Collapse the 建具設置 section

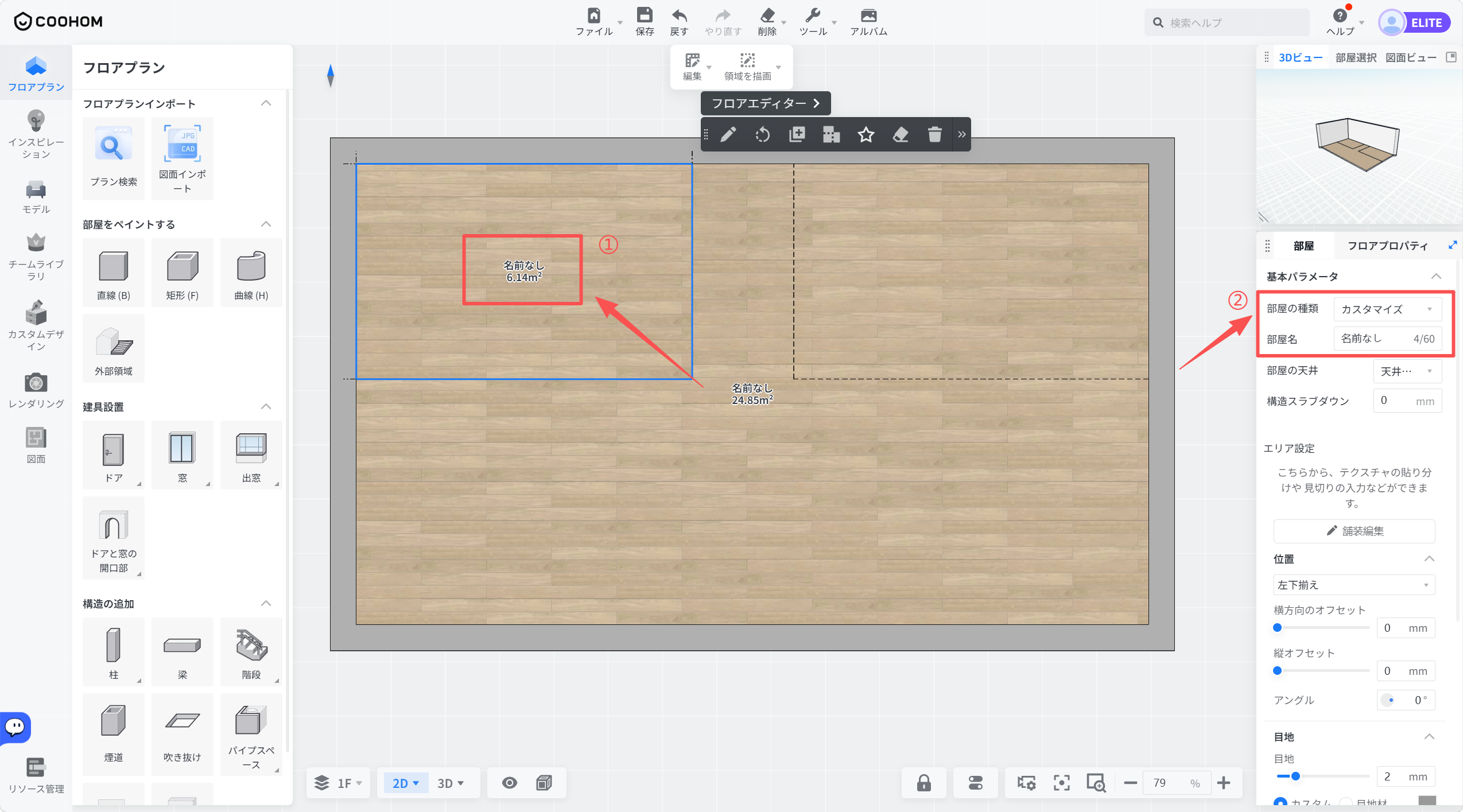(266, 406)
